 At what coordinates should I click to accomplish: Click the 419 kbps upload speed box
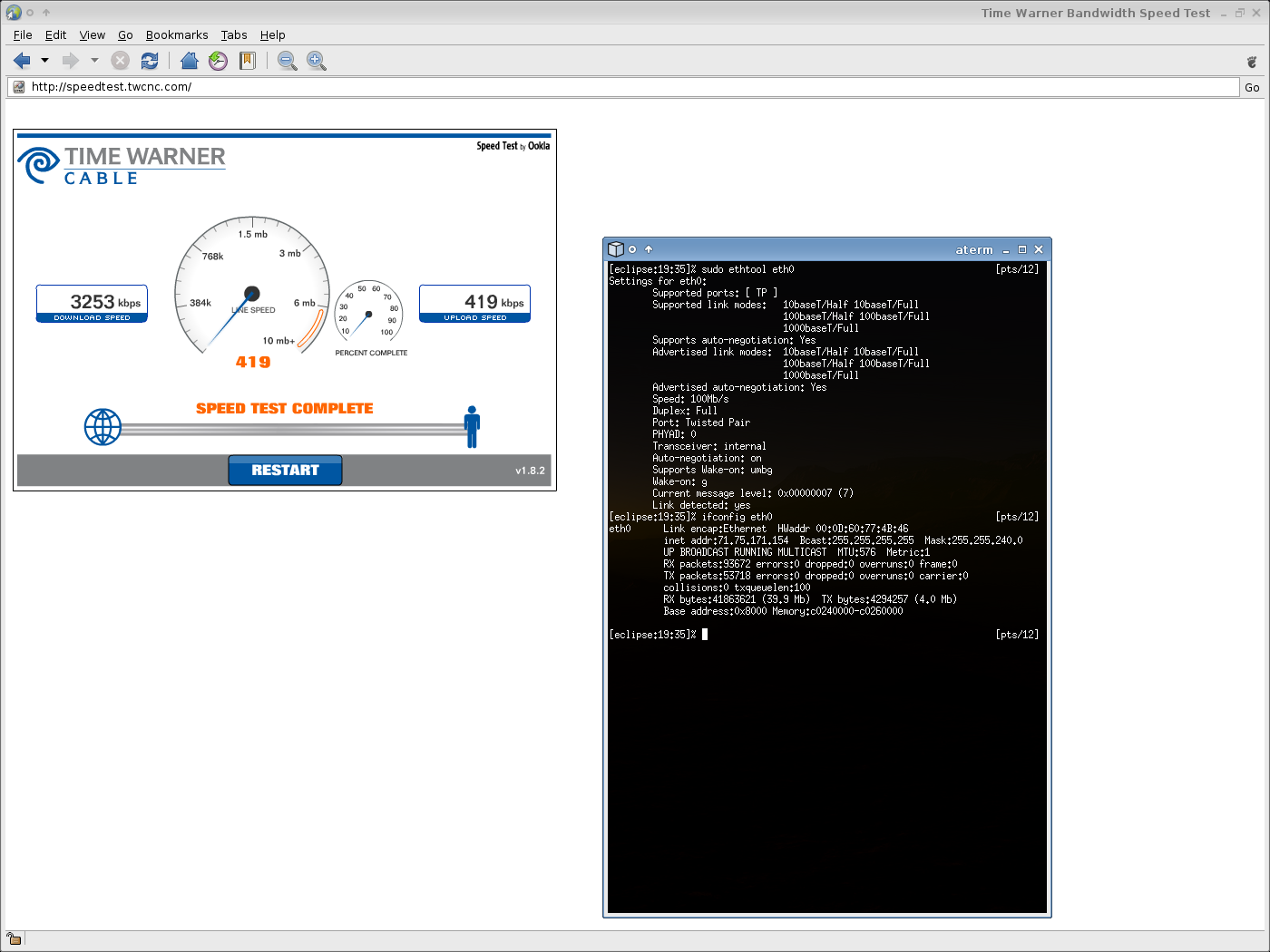(x=474, y=303)
